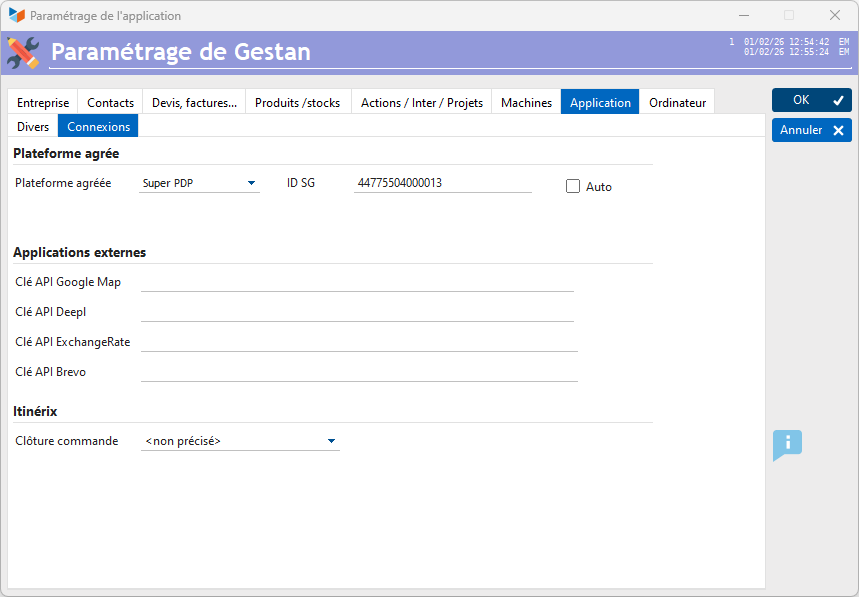Screen dimensions: 859x597
Task: Confirm with the OK button
Action: 812,100
